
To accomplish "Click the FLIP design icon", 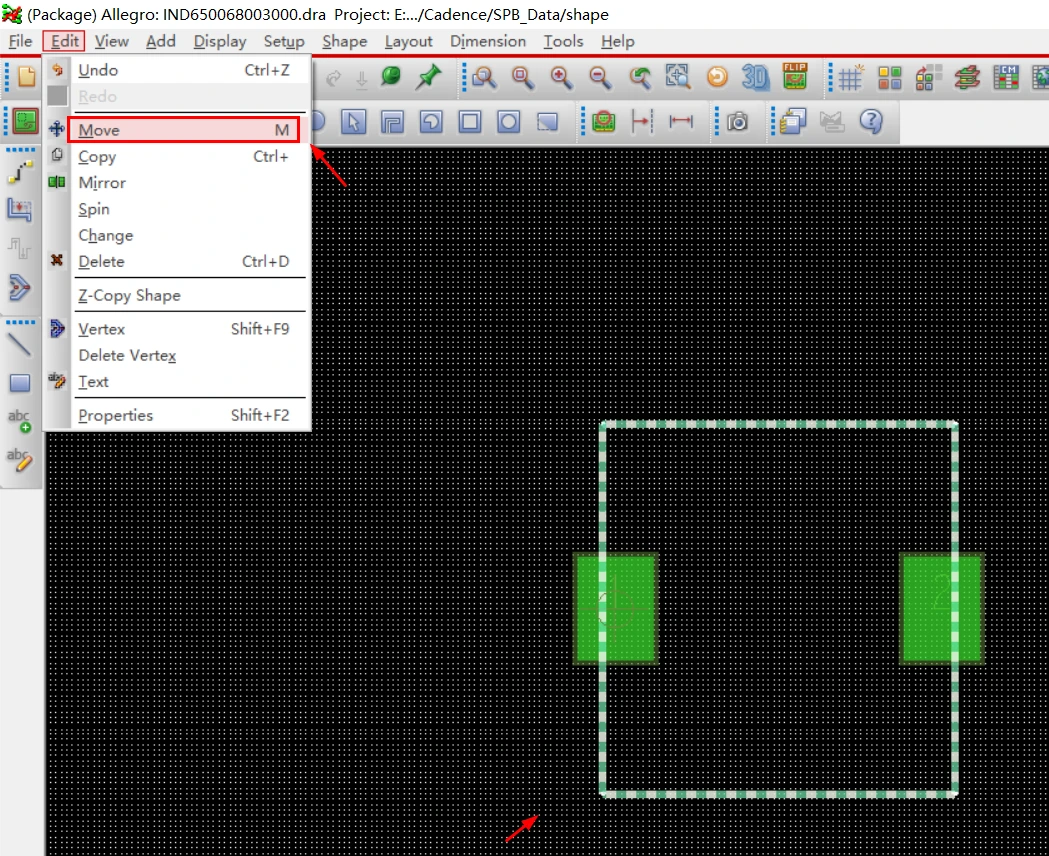I will [x=795, y=76].
